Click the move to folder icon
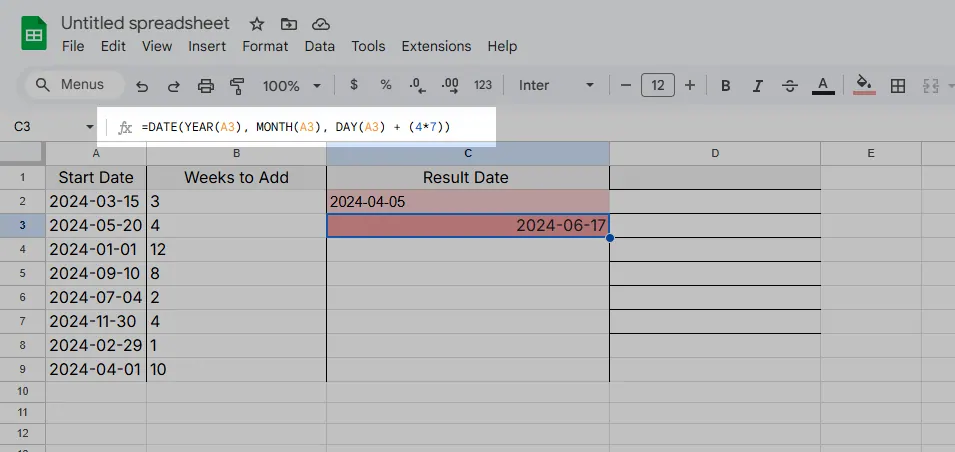955x452 pixels. tap(288, 24)
